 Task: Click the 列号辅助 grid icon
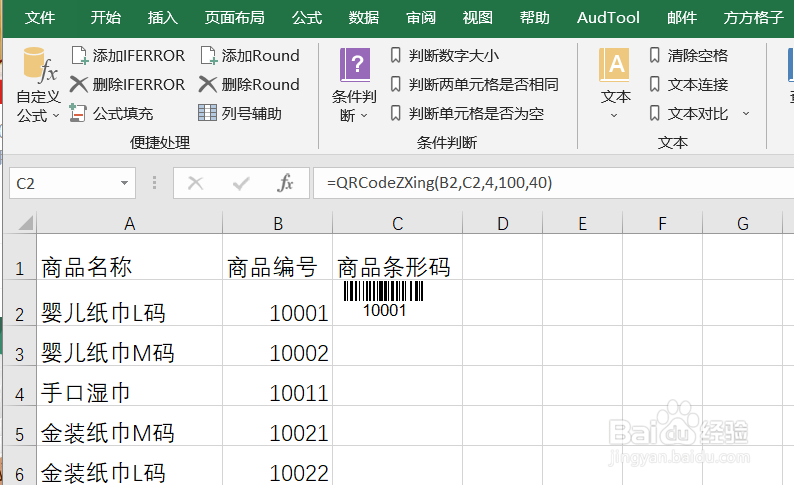click(207, 113)
